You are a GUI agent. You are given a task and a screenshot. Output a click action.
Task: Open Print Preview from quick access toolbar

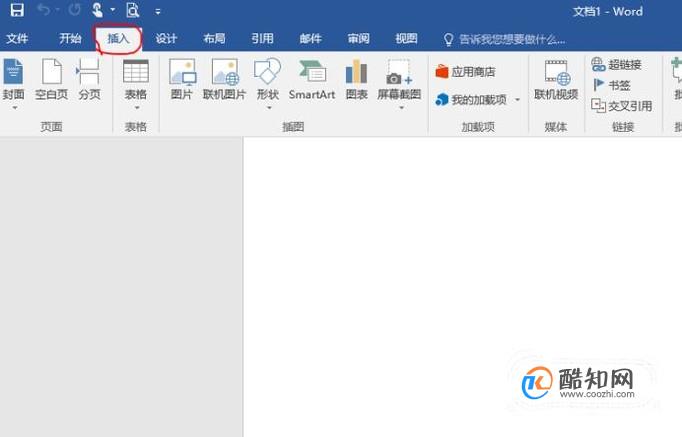(133, 10)
